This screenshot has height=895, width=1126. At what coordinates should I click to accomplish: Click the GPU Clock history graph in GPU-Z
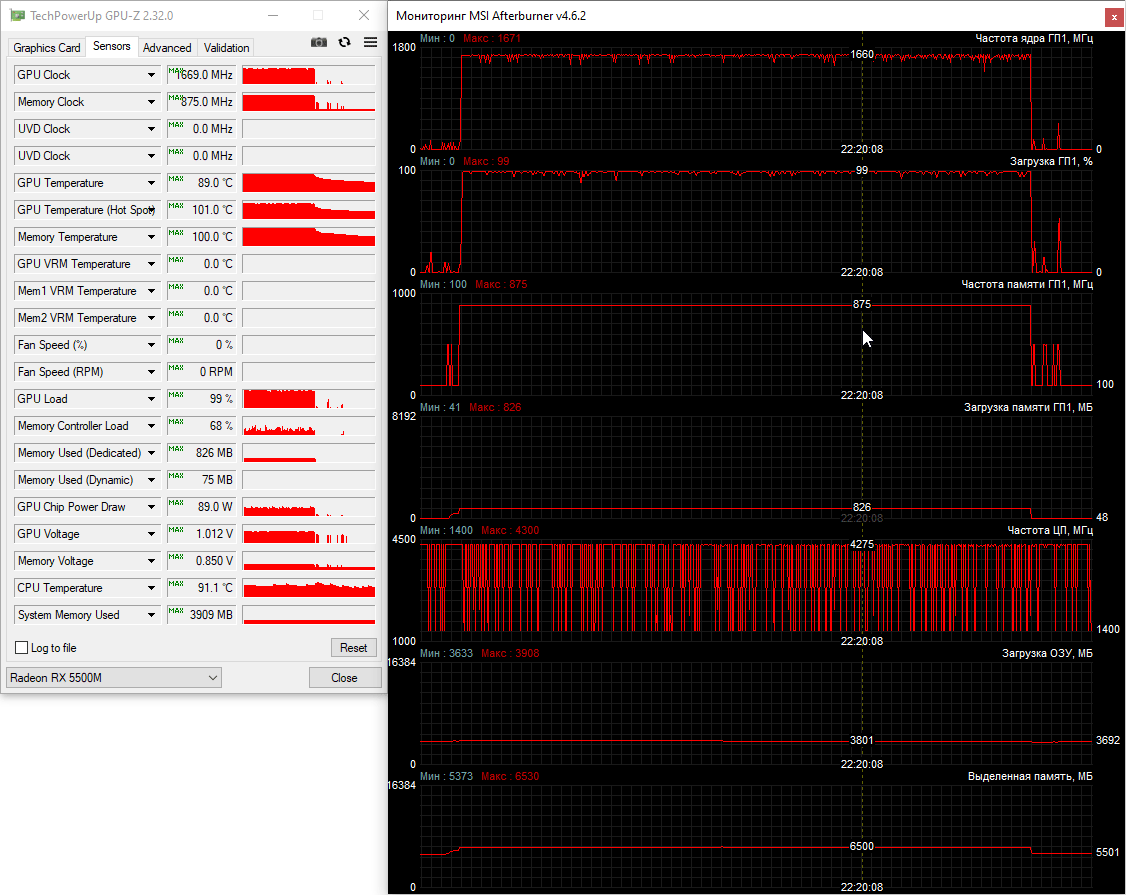coord(309,75)
